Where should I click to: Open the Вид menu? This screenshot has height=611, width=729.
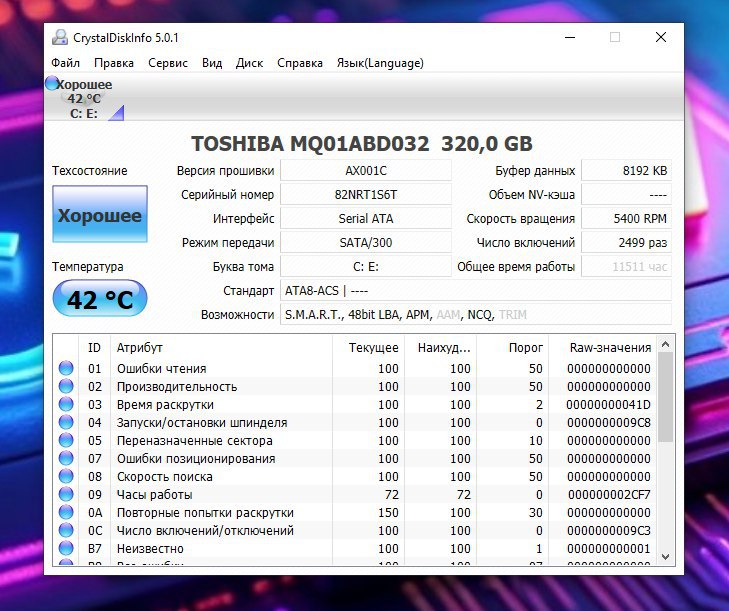(x=212, y=63)
